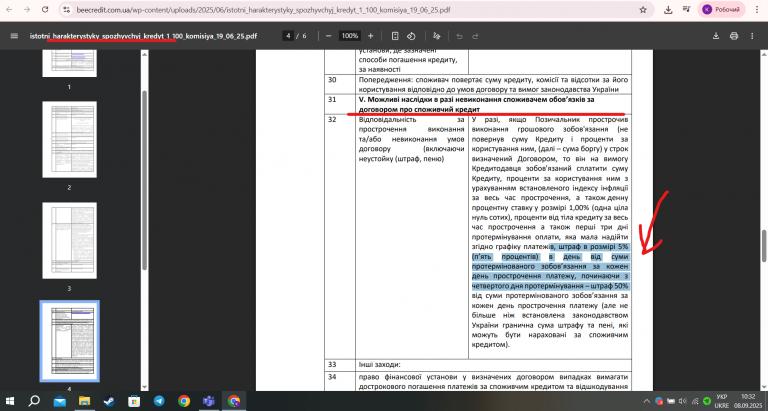768x411 pixels.
Task: Activate the draw annotation tool
Action: (x=437, y=36)
